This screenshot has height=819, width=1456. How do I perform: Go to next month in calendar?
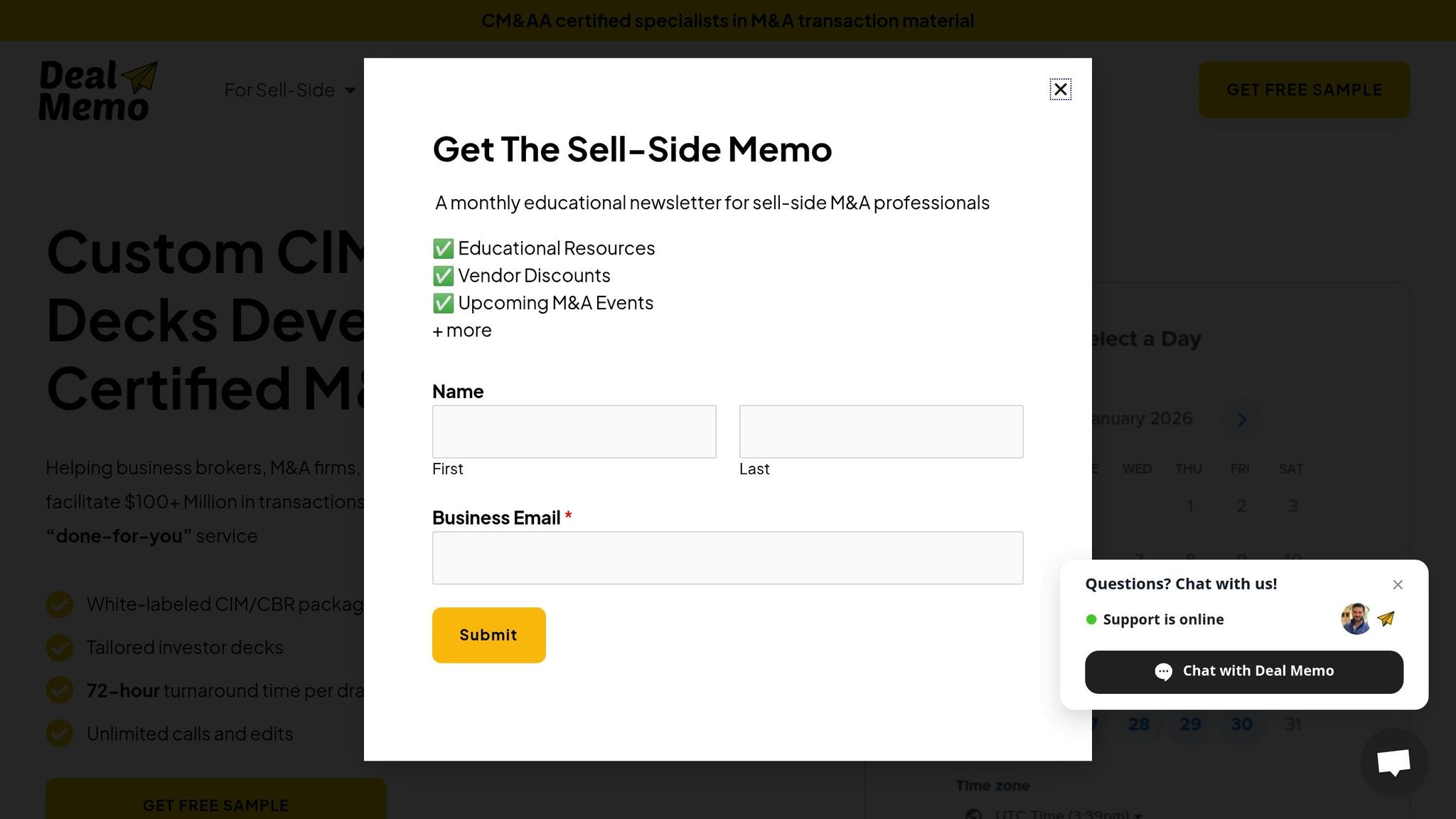(x=1241, y=419)
